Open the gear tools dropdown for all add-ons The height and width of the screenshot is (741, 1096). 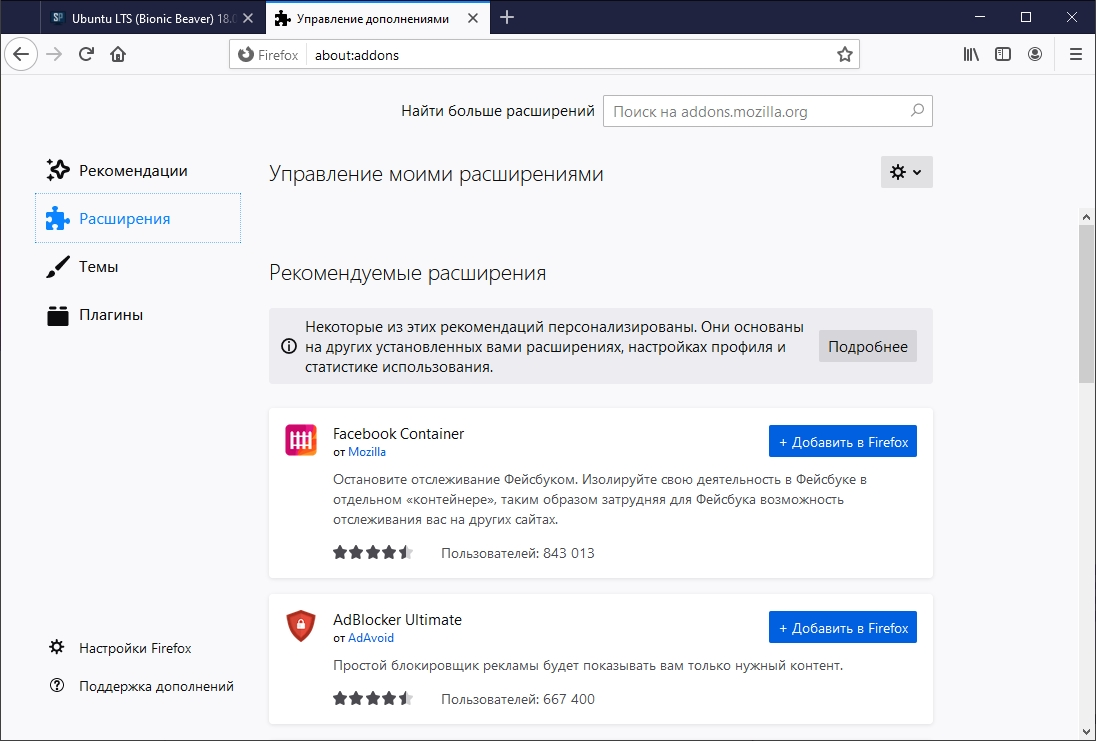[x=906, y=172]
